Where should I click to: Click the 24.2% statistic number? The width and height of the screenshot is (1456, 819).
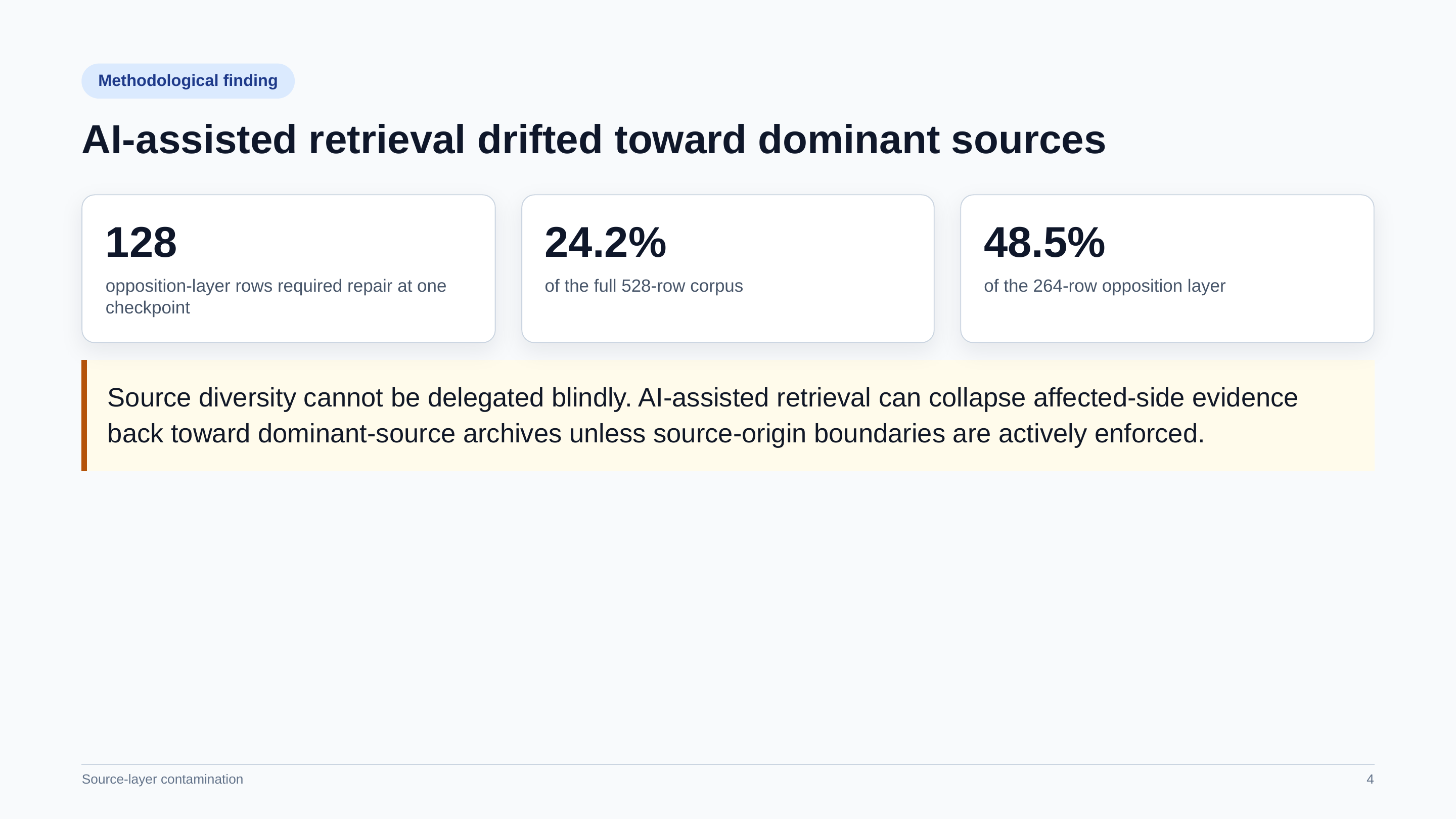tap(605, 243)
